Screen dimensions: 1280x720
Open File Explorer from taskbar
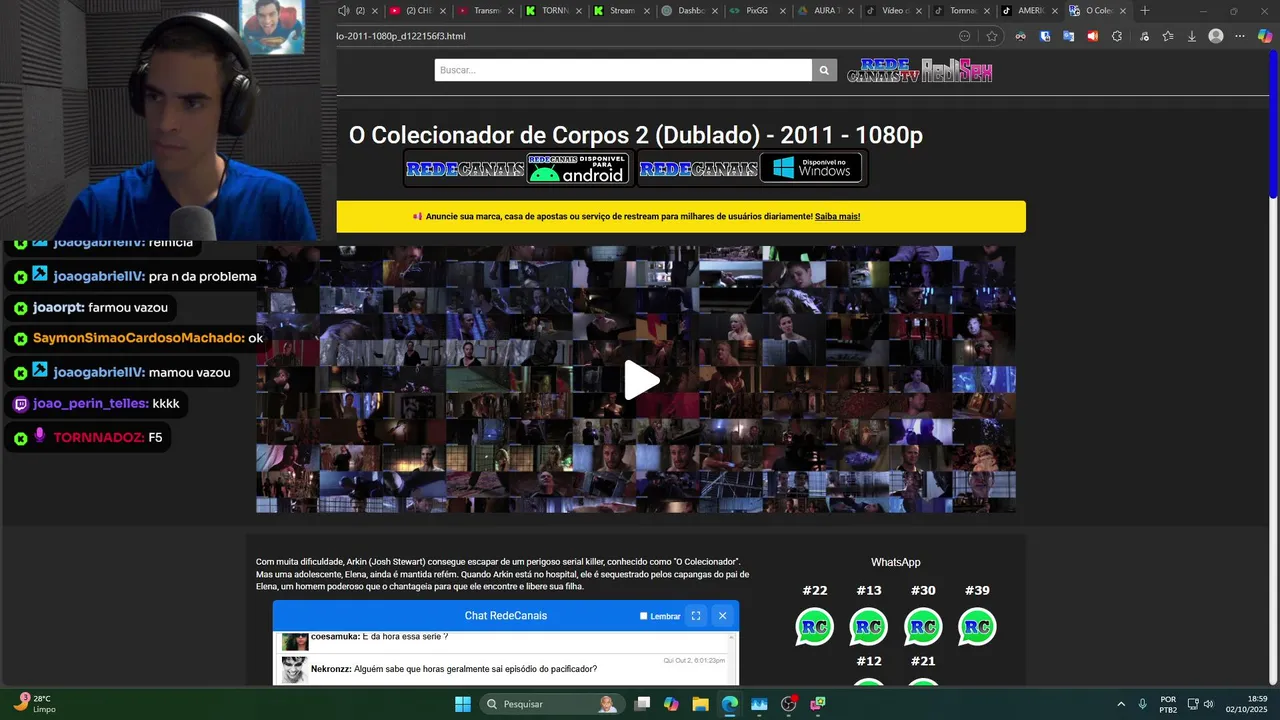point(700,704)
